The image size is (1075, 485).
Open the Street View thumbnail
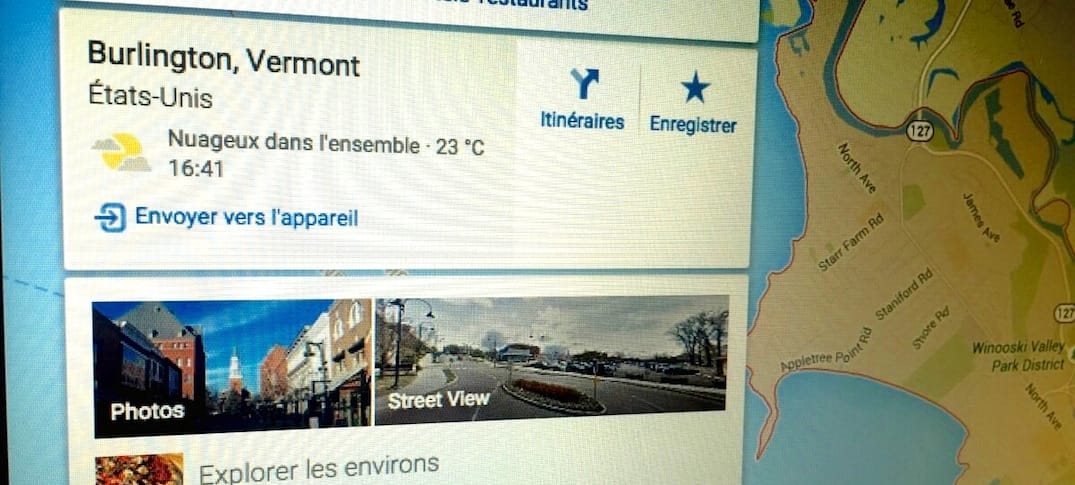coord(551,360)
